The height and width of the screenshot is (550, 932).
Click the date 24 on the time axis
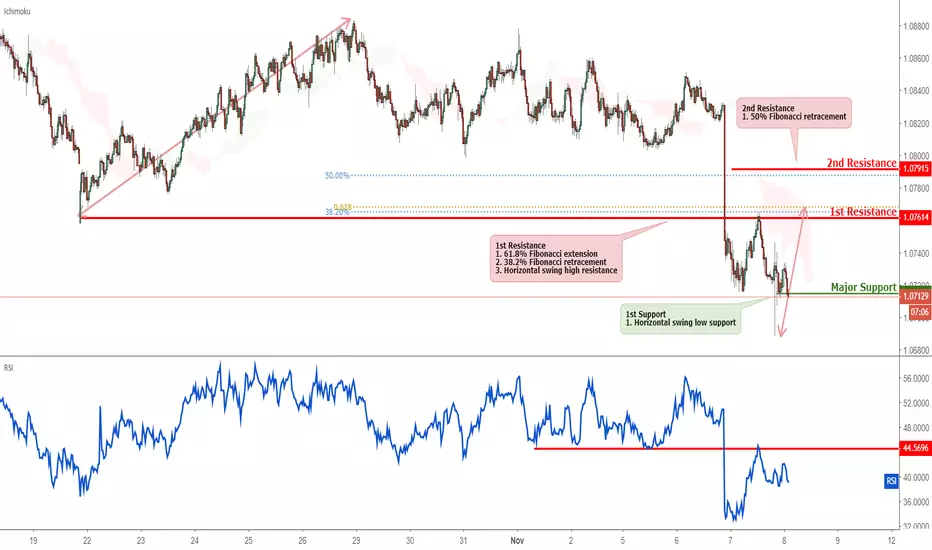(x=195, y=540)
